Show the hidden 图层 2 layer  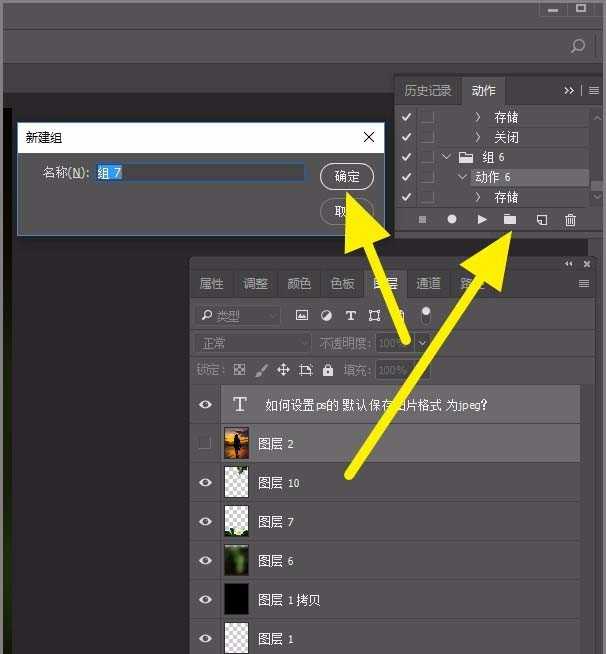[x=205, y=443]
